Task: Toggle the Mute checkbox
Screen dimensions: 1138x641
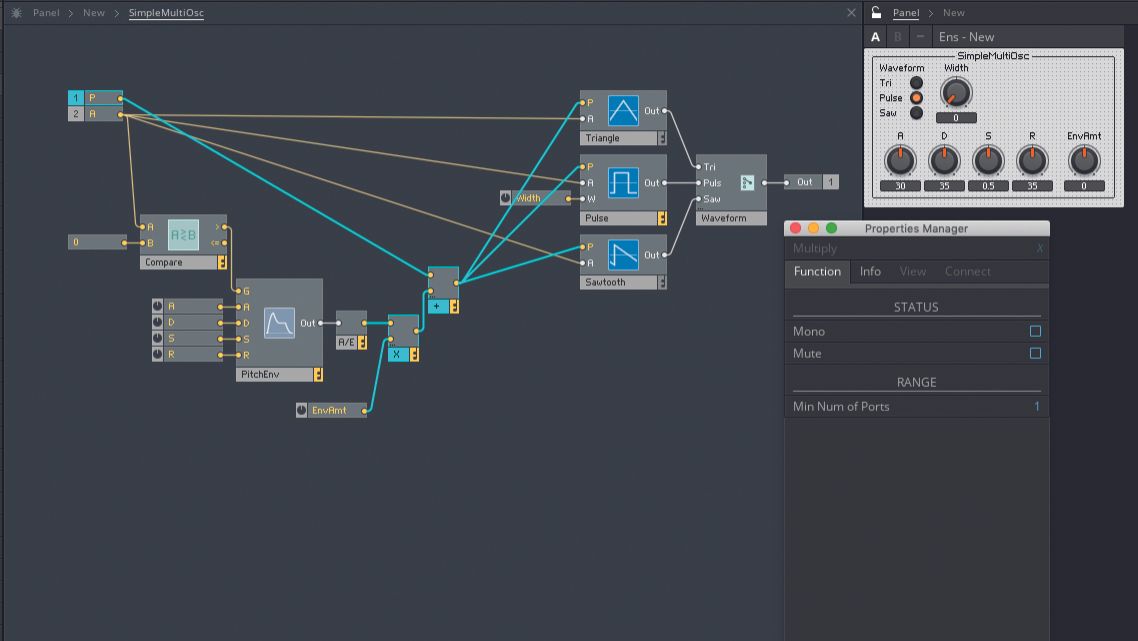Action: click(x=1035, y=353)
